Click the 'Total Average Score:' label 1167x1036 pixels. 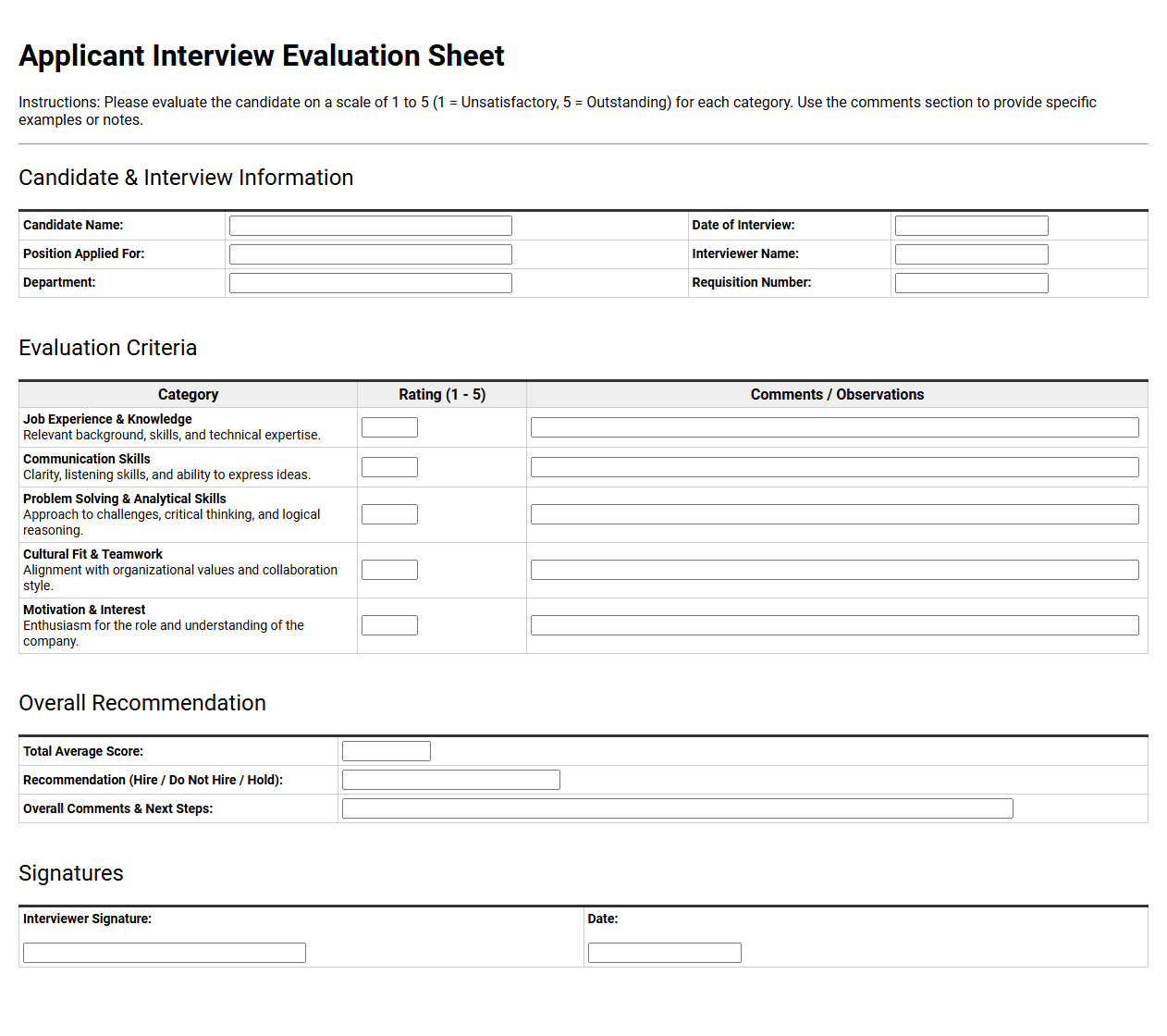(83, 751)
